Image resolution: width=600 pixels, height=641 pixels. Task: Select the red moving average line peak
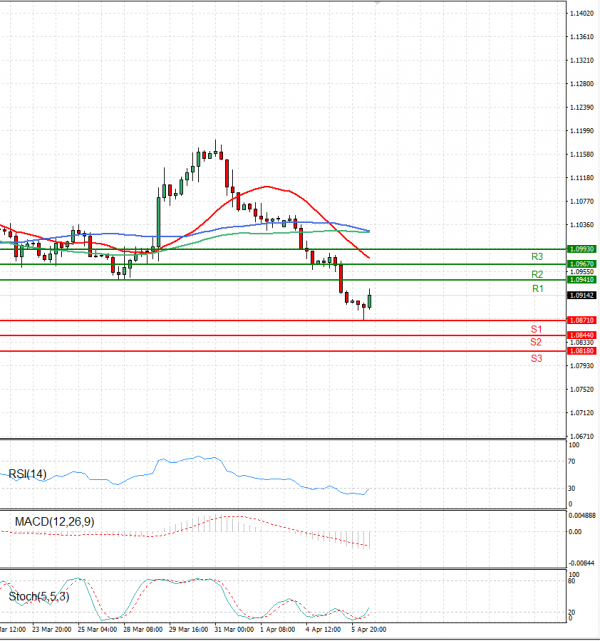tap(265, 186)
